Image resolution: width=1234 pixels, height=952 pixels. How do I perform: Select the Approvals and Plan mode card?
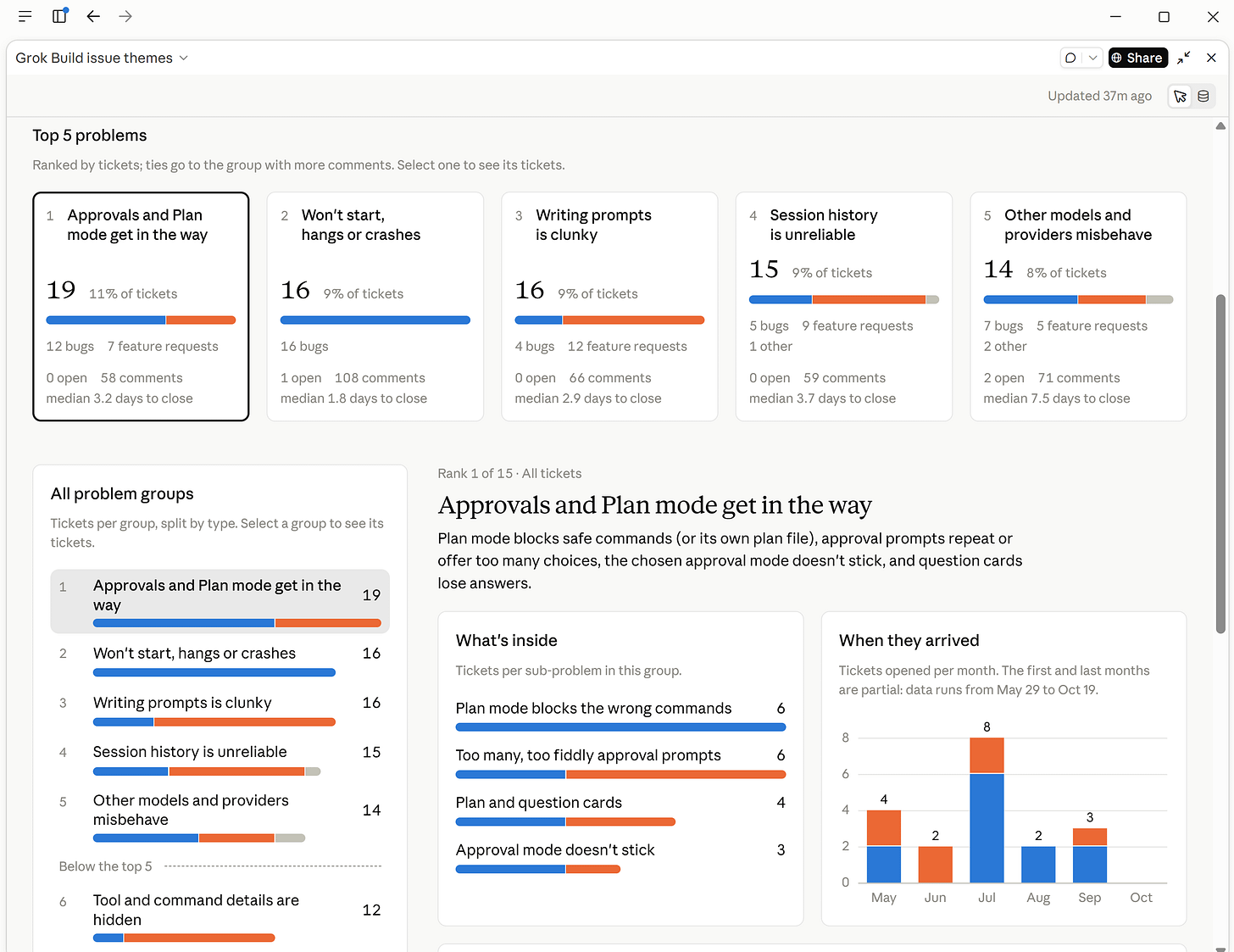point(141,306)
